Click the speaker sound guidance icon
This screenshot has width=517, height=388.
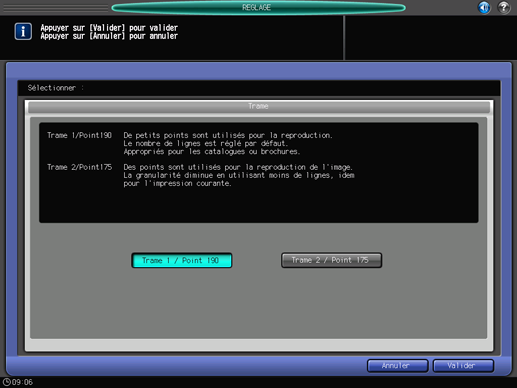point(484,7)
